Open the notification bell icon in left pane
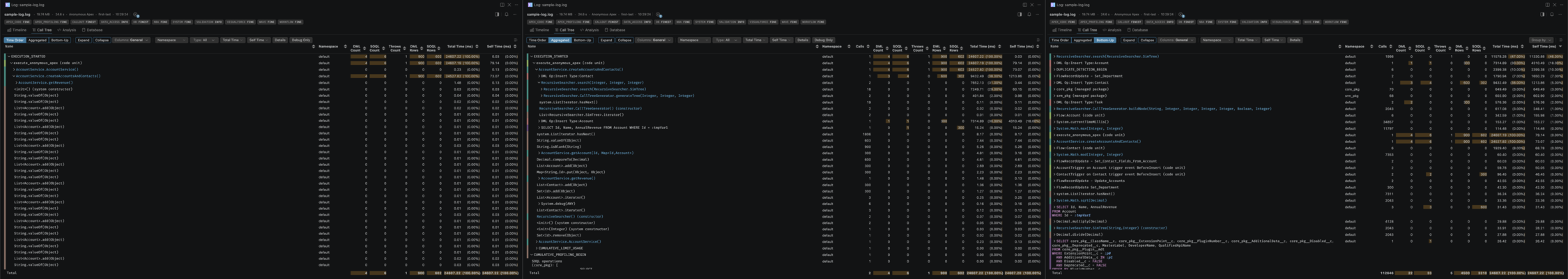This screenshot has width=1568, height=279. click(x=507, y=14)
